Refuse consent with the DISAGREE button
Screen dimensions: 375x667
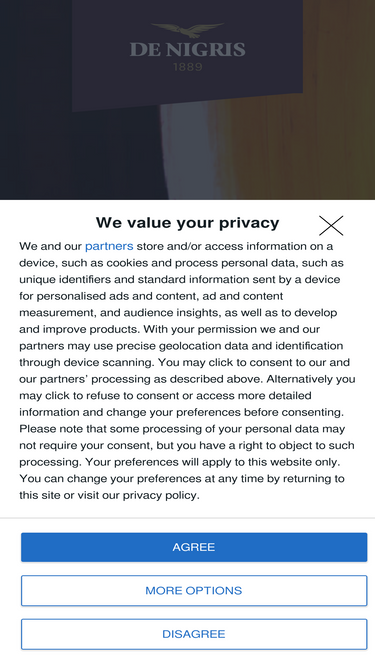(194, 634)
